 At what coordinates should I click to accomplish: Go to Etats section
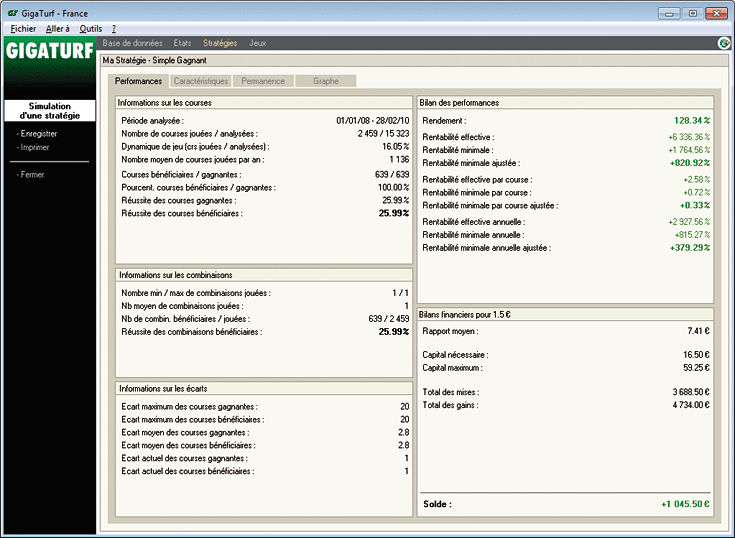(x=182, y=43)
